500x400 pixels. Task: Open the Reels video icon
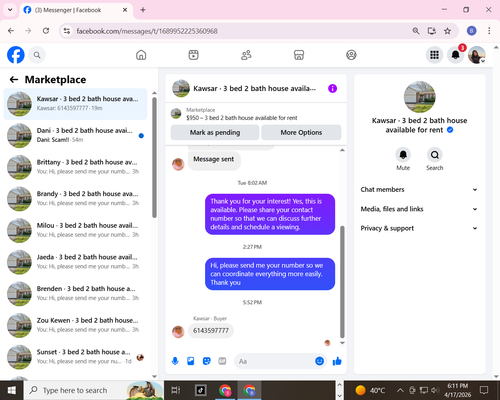click(x=193, y=55)
